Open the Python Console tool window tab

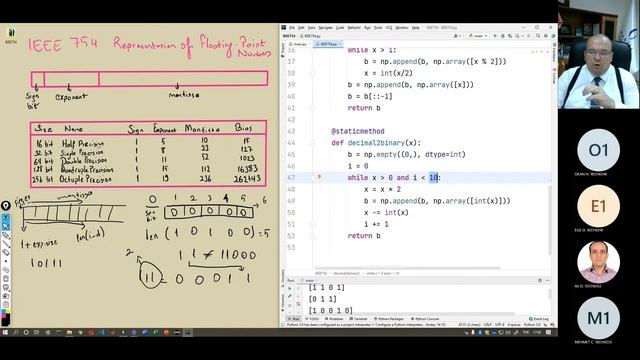pos(425,319)
